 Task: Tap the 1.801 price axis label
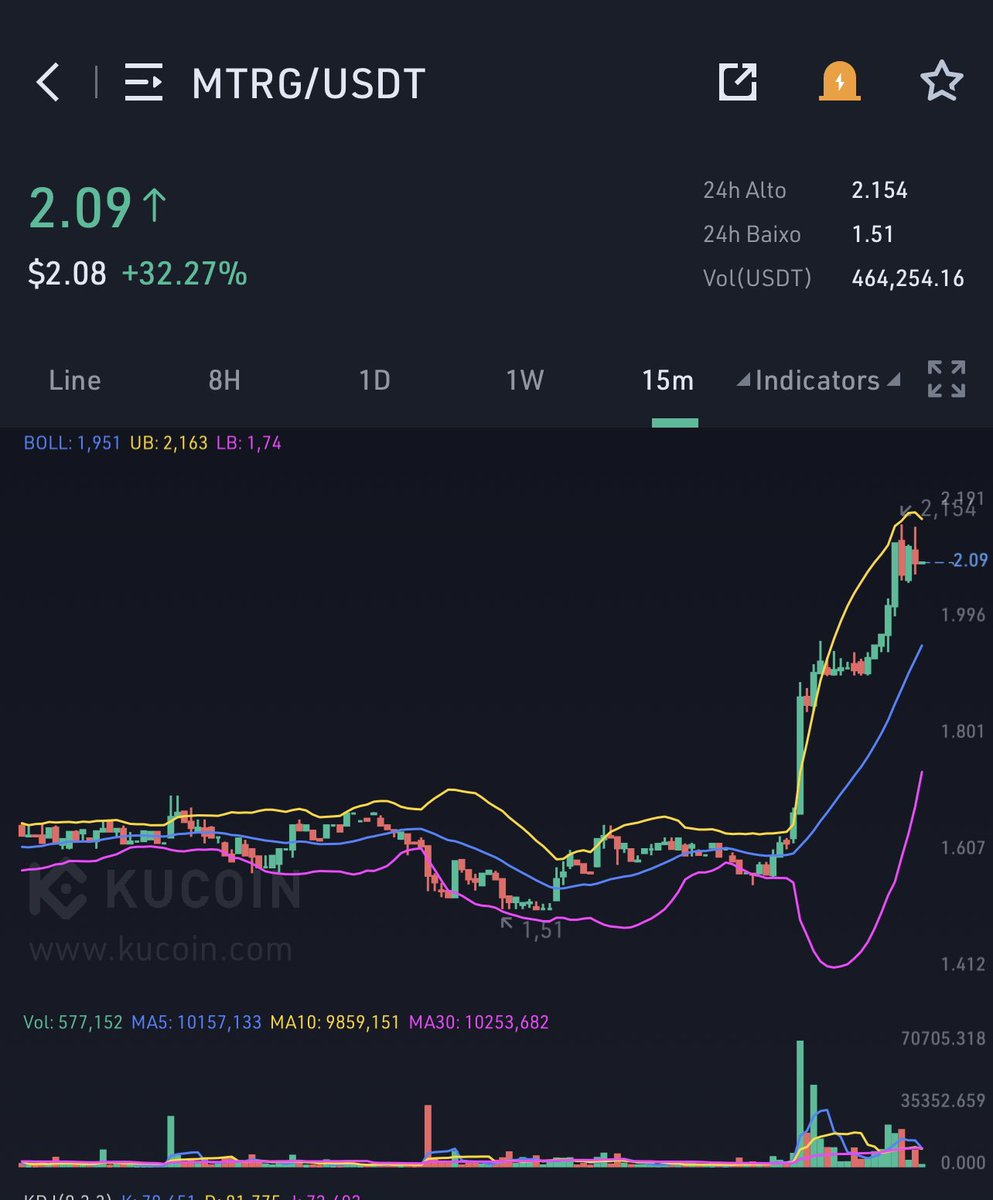[x=963, y=731]
